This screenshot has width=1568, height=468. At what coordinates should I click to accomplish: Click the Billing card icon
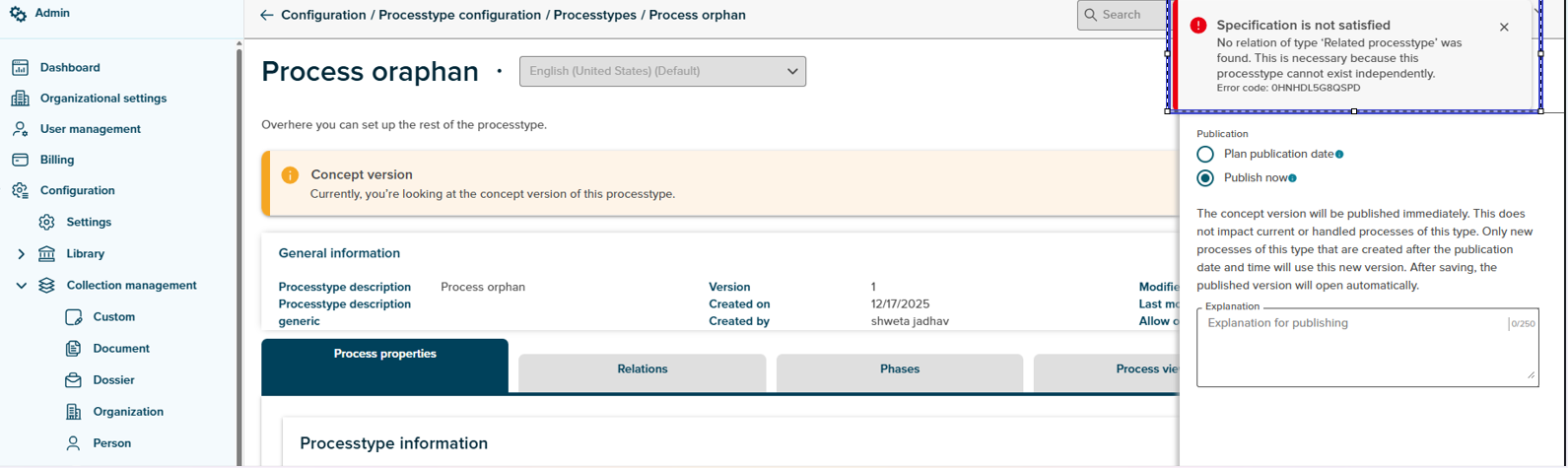[20, 160]
